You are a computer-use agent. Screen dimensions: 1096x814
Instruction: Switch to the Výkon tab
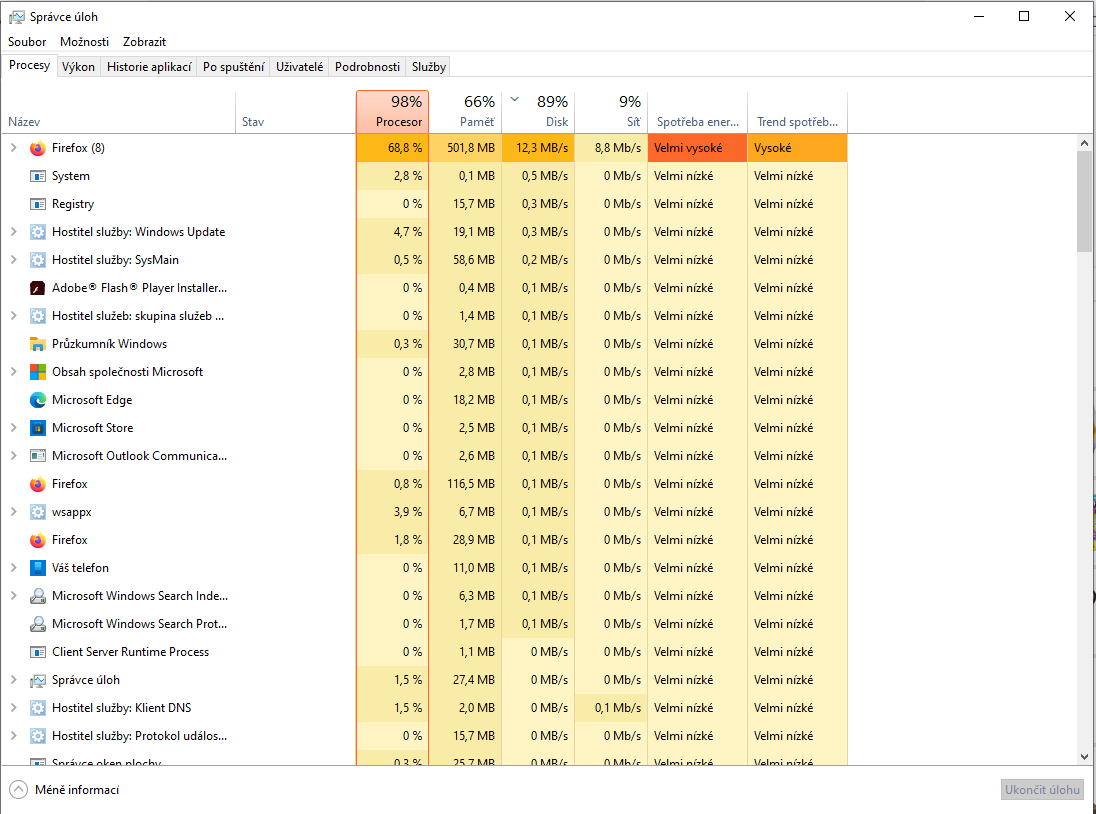coord(78,67)
